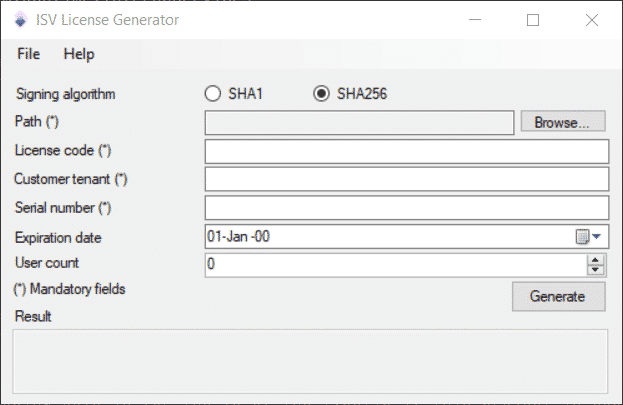This screenshot has height=405, width=623.
Task: Select the expiration date text 01-Jan-00
Action: point(238,236)
